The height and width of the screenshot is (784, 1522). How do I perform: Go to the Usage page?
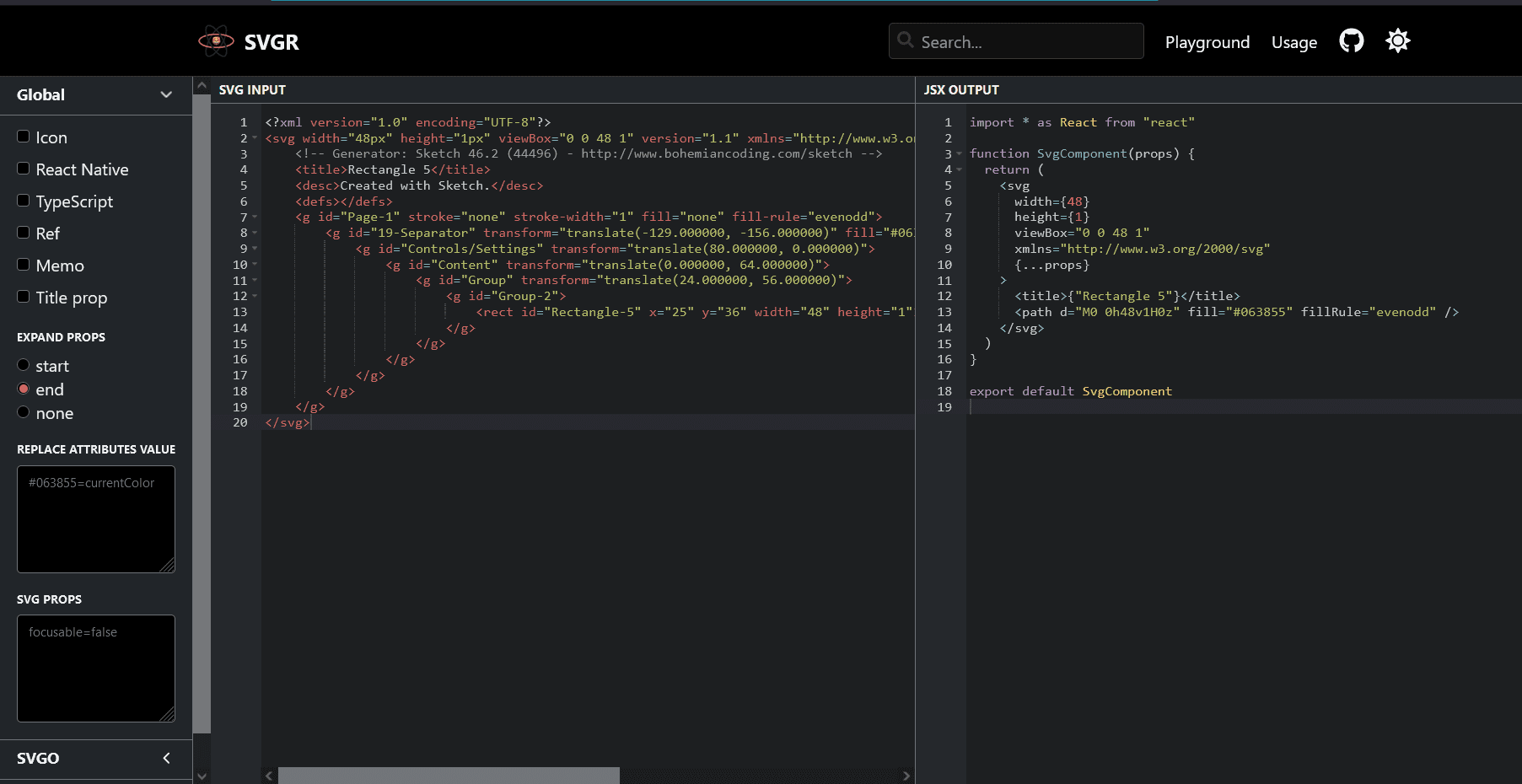point(1293,42)
